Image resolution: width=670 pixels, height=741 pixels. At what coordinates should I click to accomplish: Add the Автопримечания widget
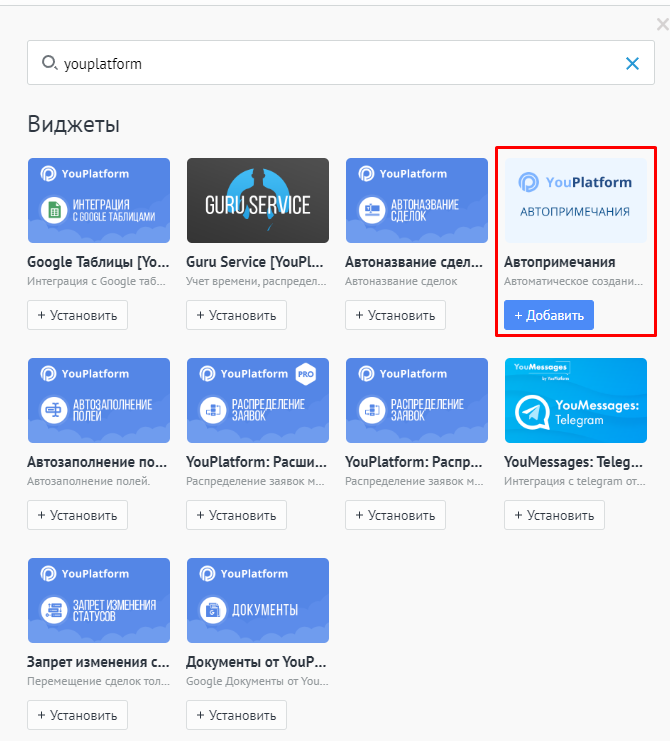(x=549, y=315)
